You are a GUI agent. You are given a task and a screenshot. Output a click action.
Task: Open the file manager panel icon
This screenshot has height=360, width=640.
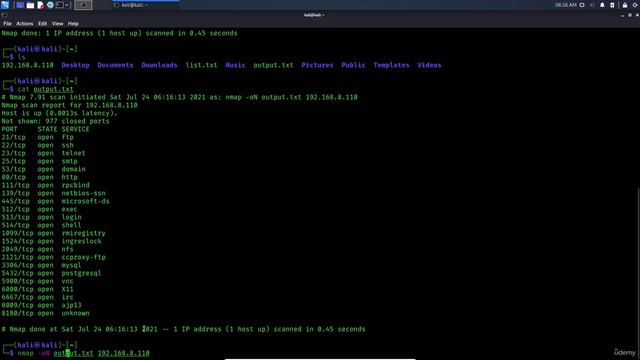(x=30, y=5)
